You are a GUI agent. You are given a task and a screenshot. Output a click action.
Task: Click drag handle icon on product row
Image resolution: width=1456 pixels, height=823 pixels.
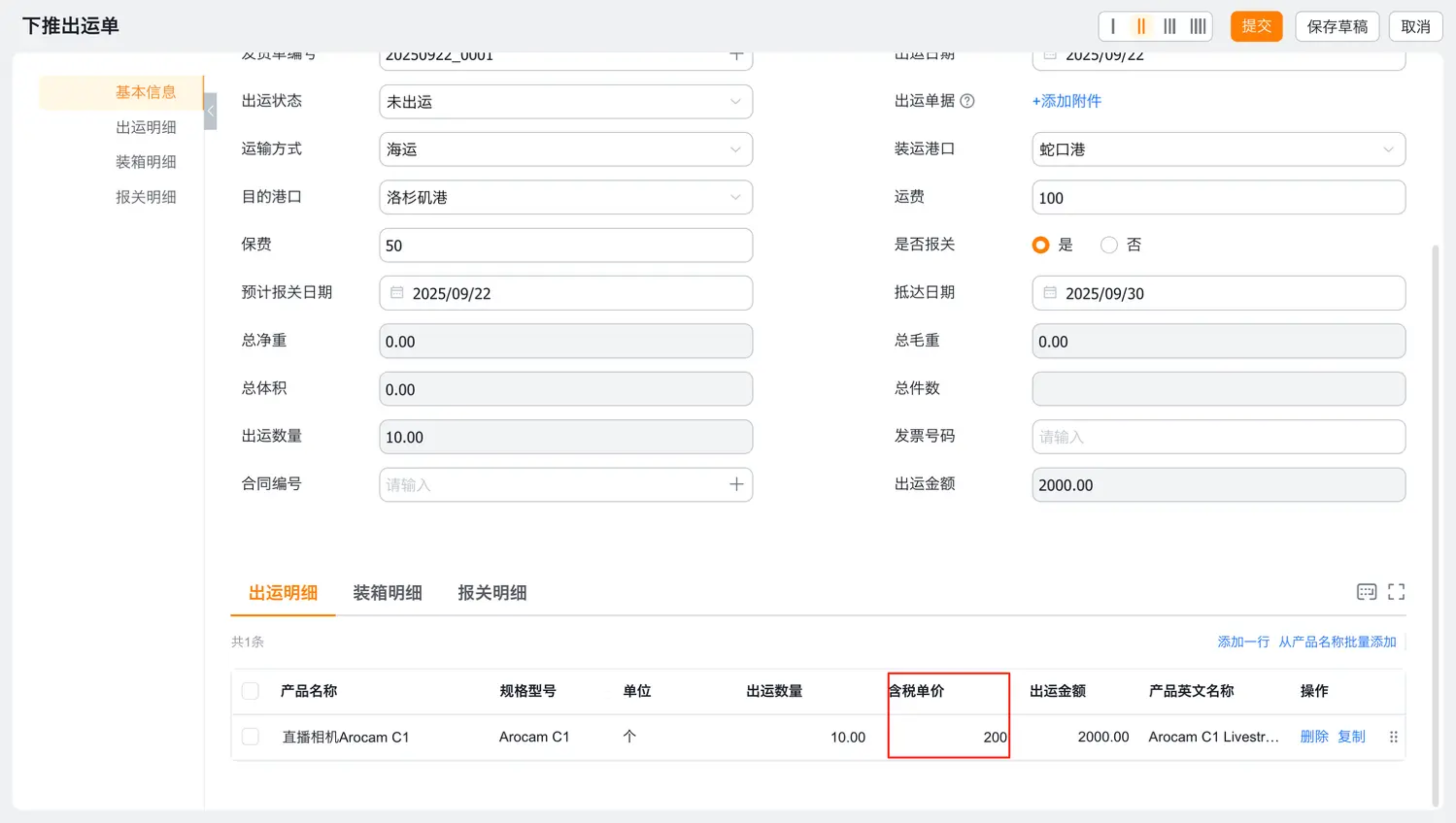click(x=1393, y=736)
